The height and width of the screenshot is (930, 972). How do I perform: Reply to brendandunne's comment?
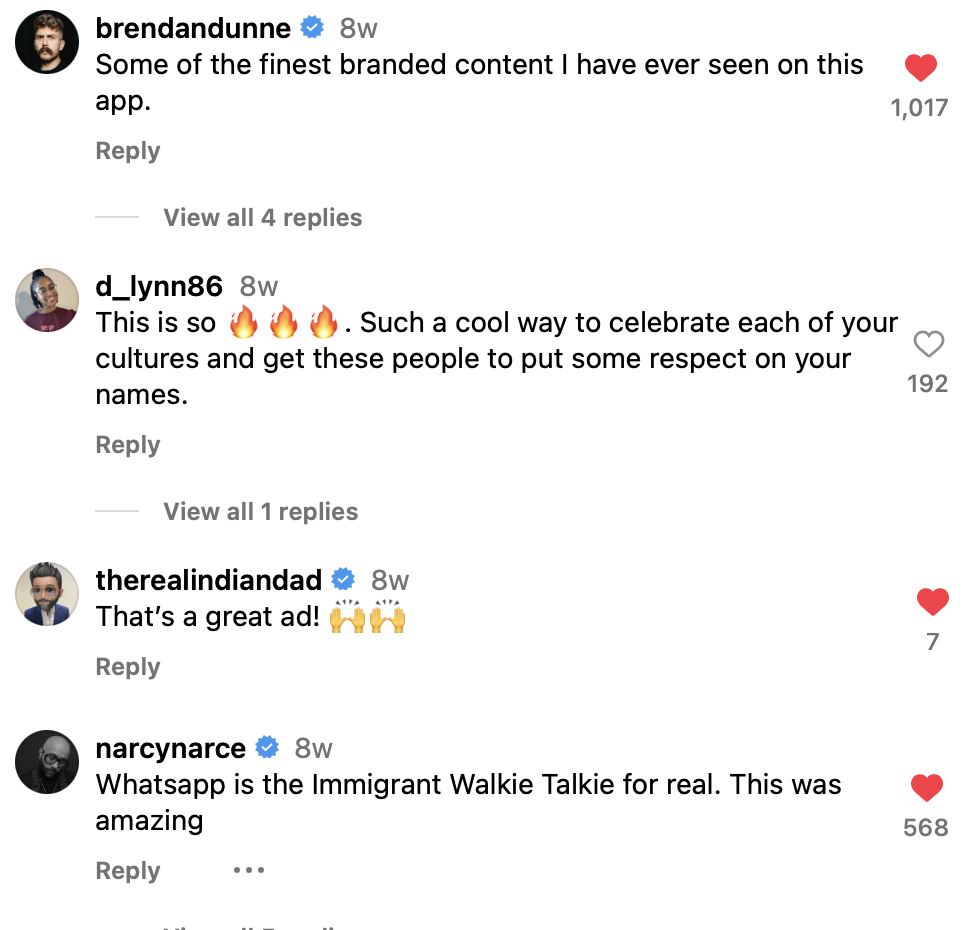[128, 151]
